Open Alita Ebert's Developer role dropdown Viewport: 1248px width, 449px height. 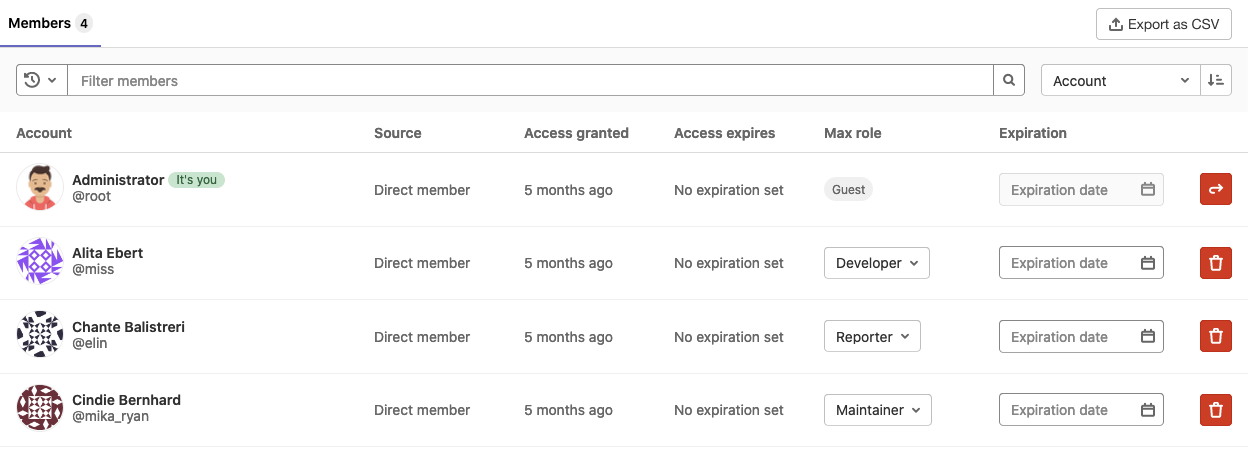[876, 263]
